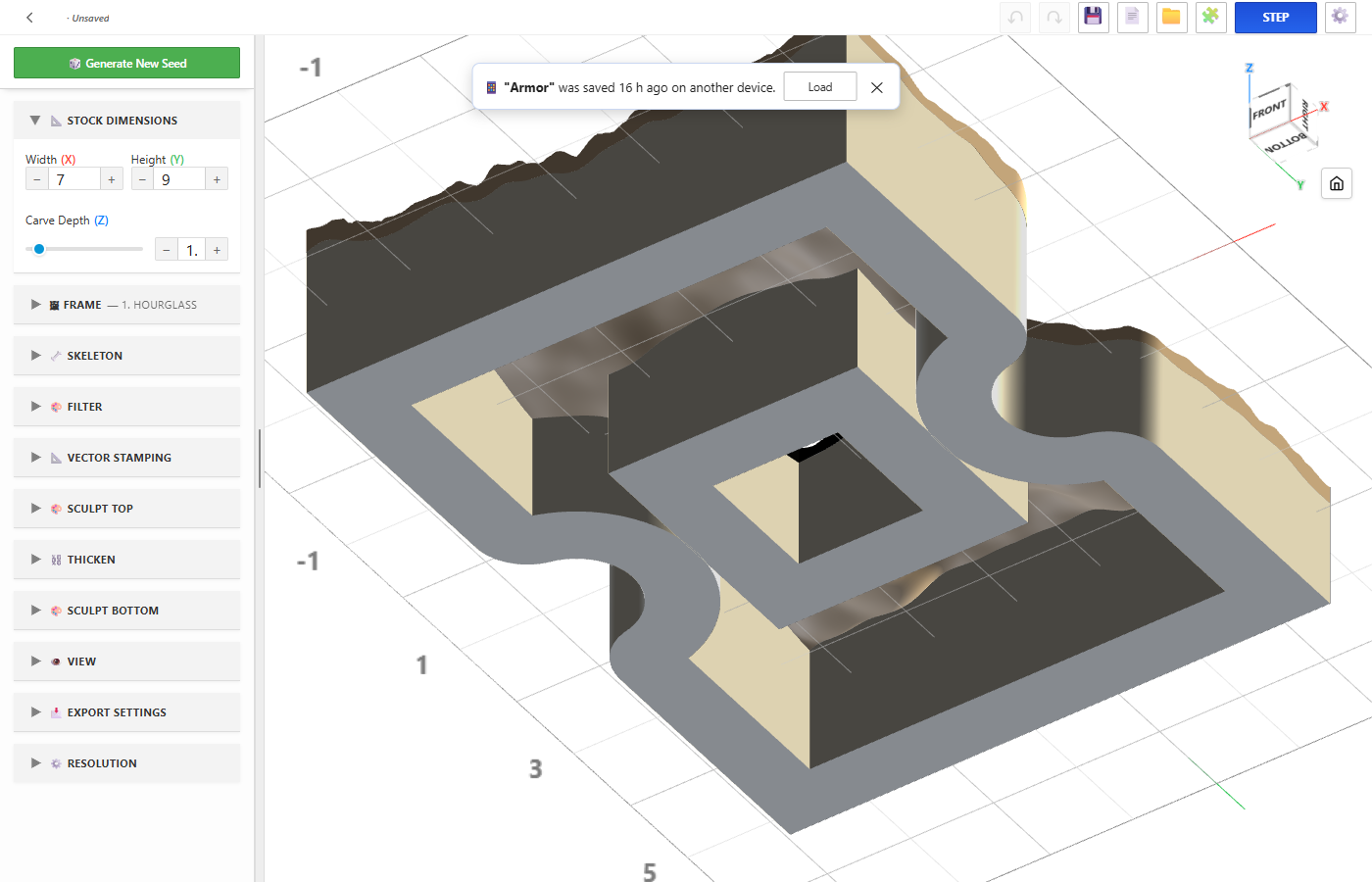Reset the view with the home icon
This screenshot has height=882, width=1372.
pos(1337,183)
